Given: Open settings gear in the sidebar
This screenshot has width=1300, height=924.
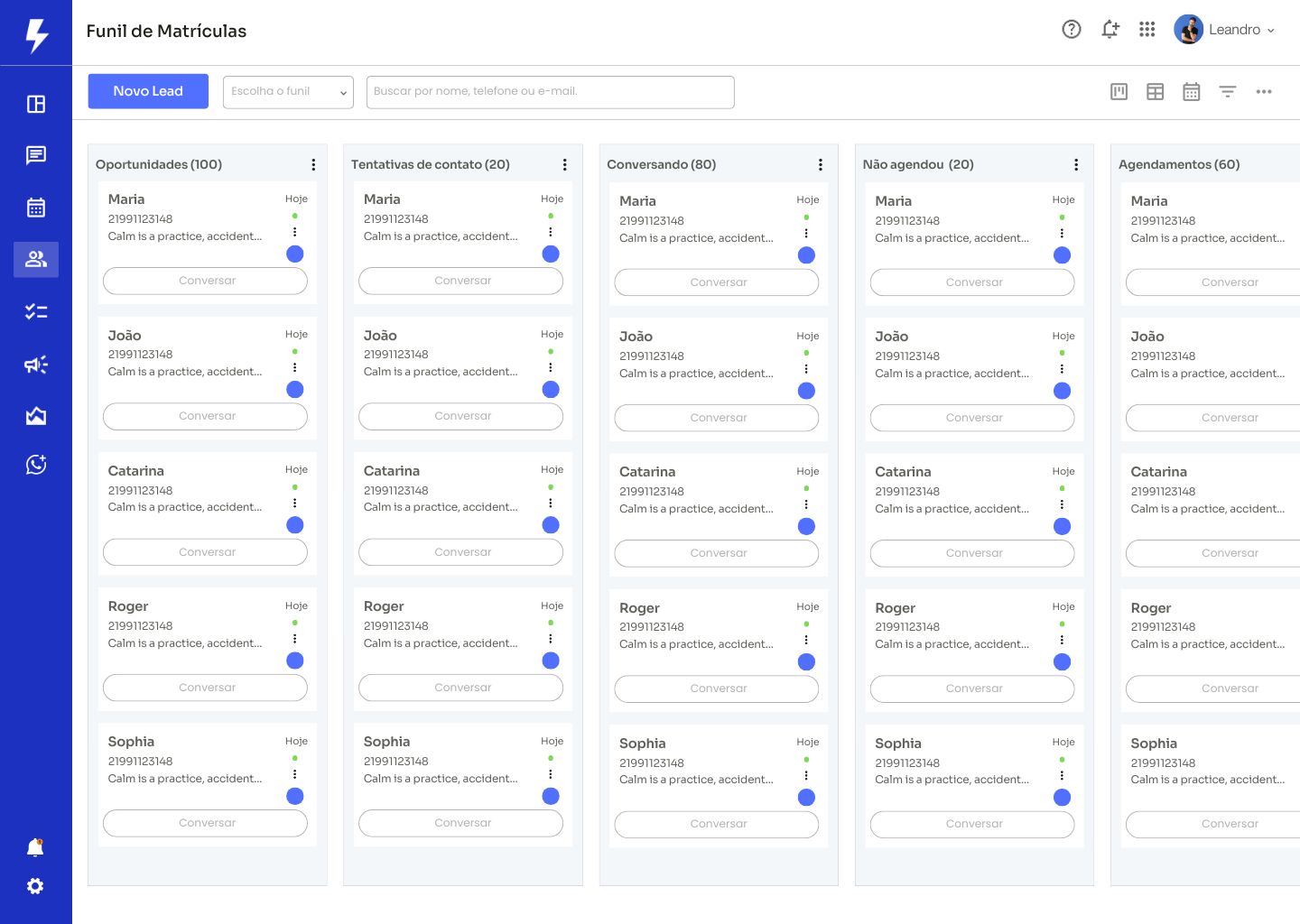Looking at the screenshot, I should coord(35,886).
